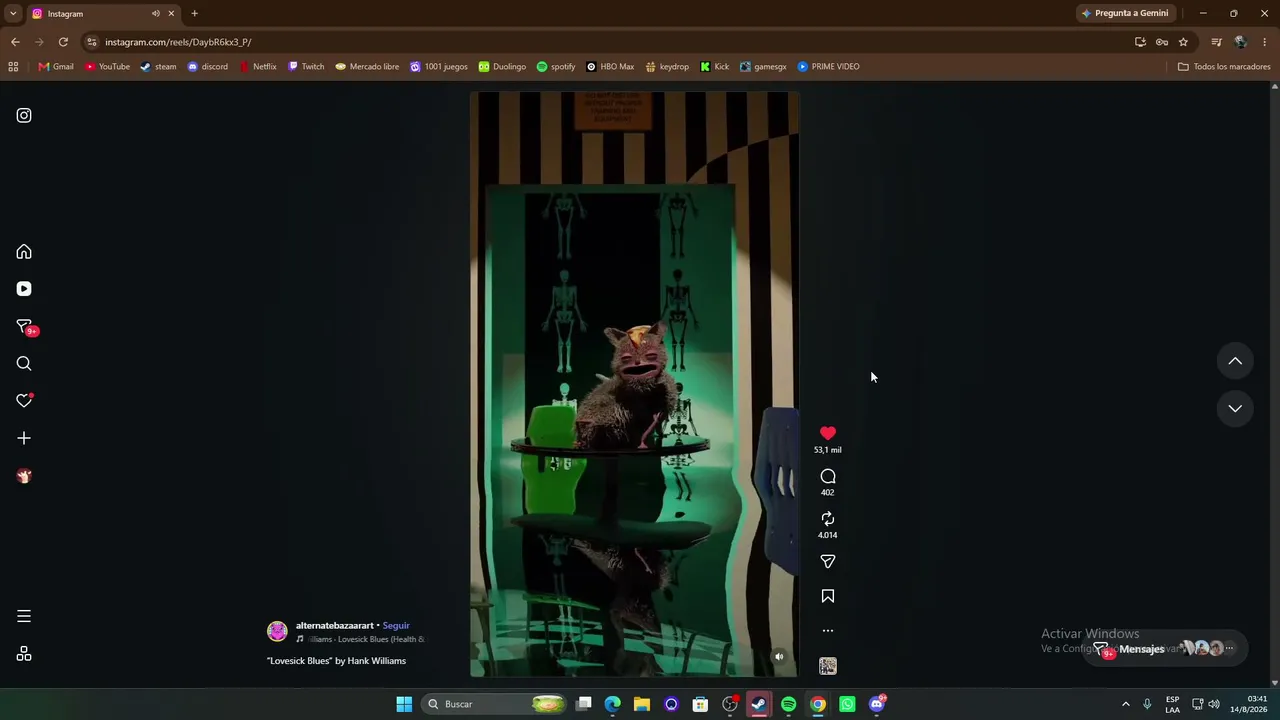Image resolution: width=1280 pixels, height=720 pixels.
Task: Go back in browser history
Action: click(x=15, y=42)
